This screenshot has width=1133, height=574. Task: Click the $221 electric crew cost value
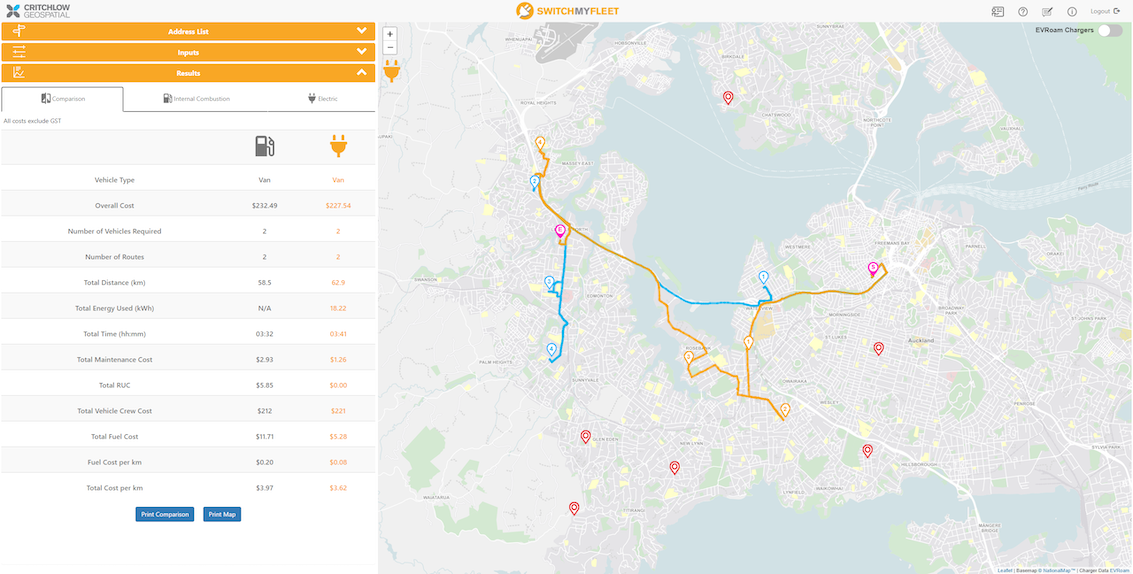click(338, 411)
